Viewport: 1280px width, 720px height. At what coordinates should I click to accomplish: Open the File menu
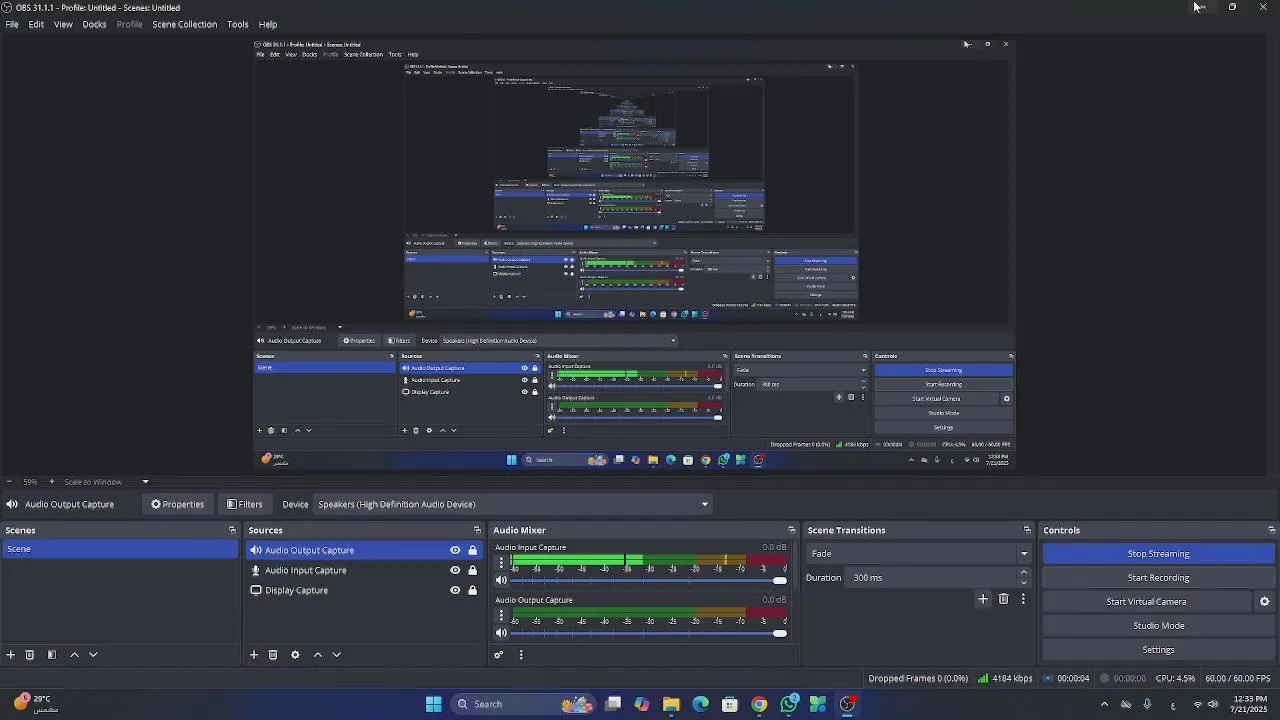click(12, 24)
